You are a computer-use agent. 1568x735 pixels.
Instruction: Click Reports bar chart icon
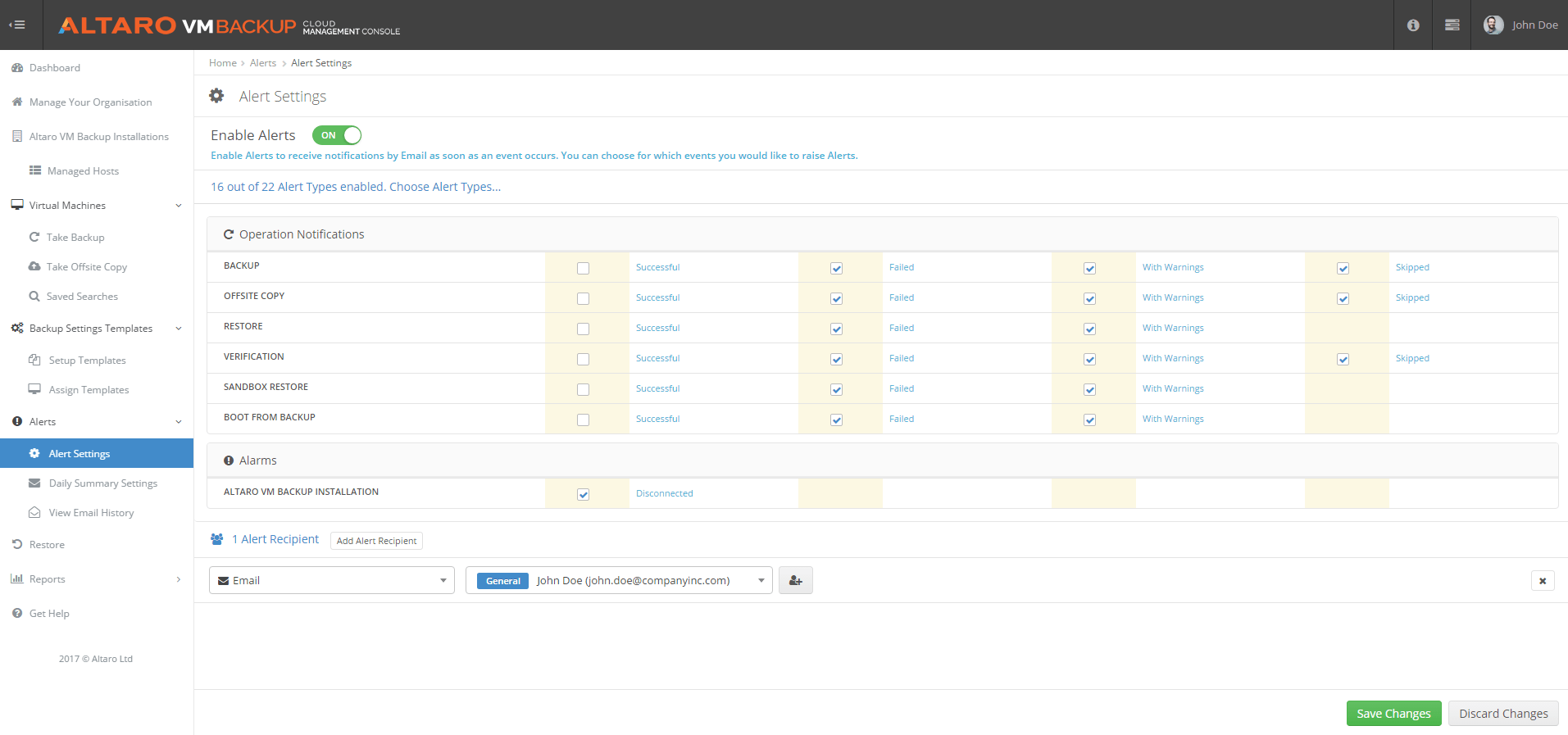16,578
